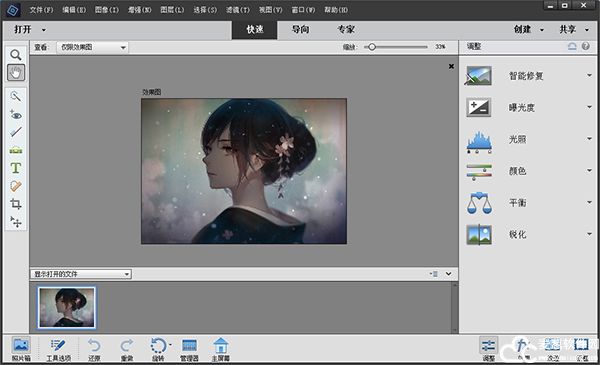
Task: Click the Balance (平衡) scales icon
Action: (479, 203)
